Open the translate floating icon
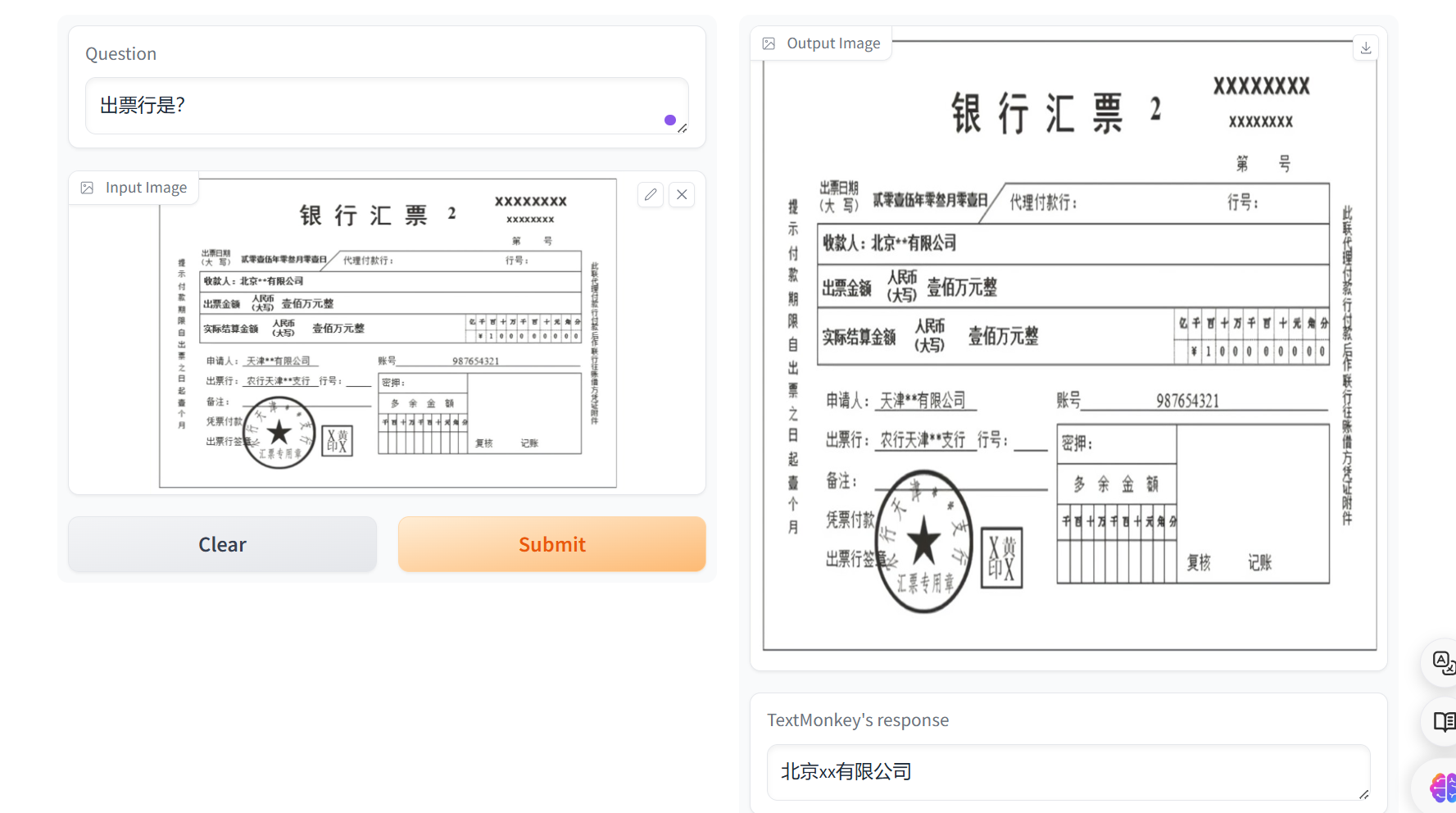The image size is (1456, 813). coord(1442,662)
